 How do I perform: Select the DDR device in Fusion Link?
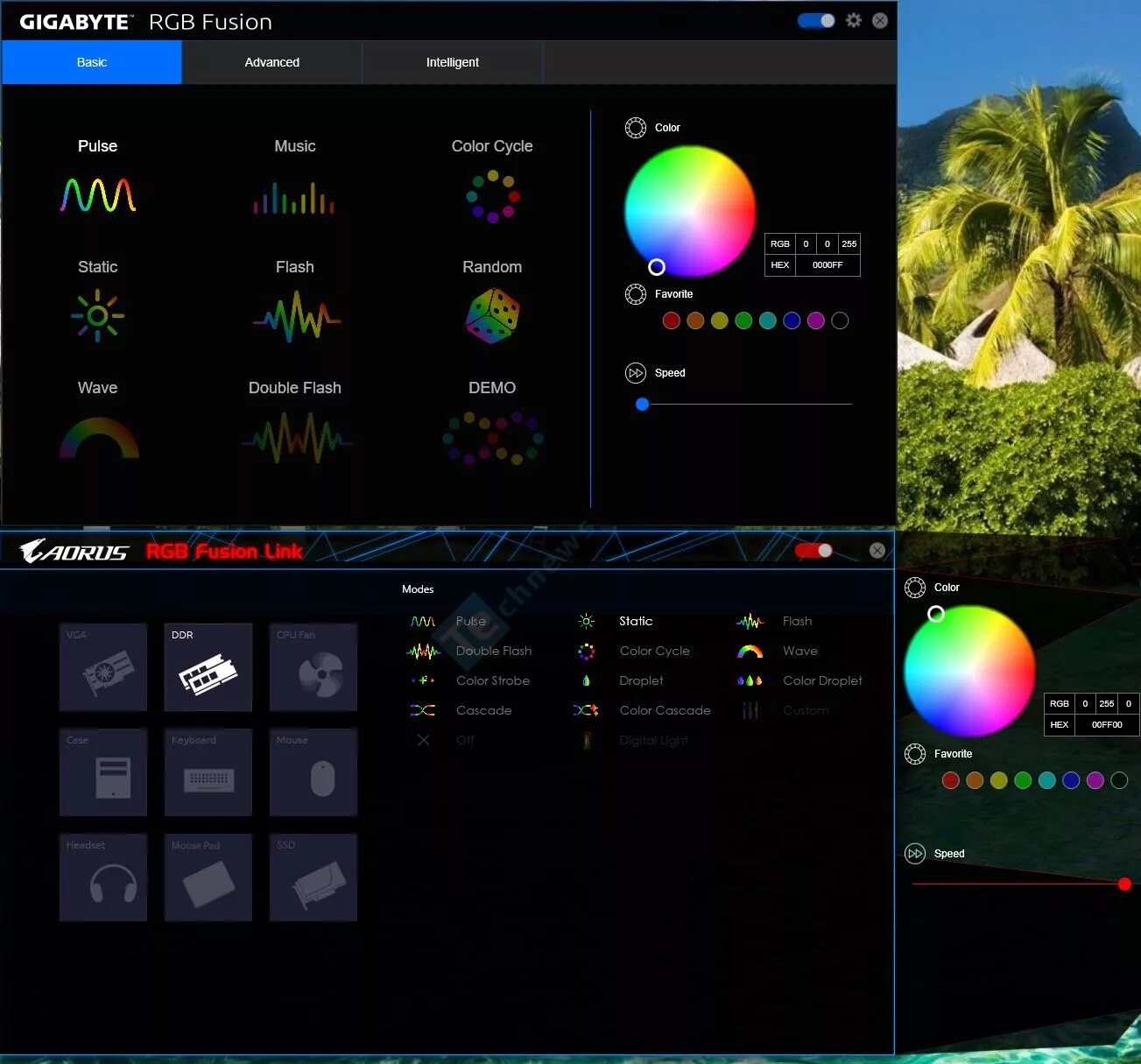coord(208,666)
